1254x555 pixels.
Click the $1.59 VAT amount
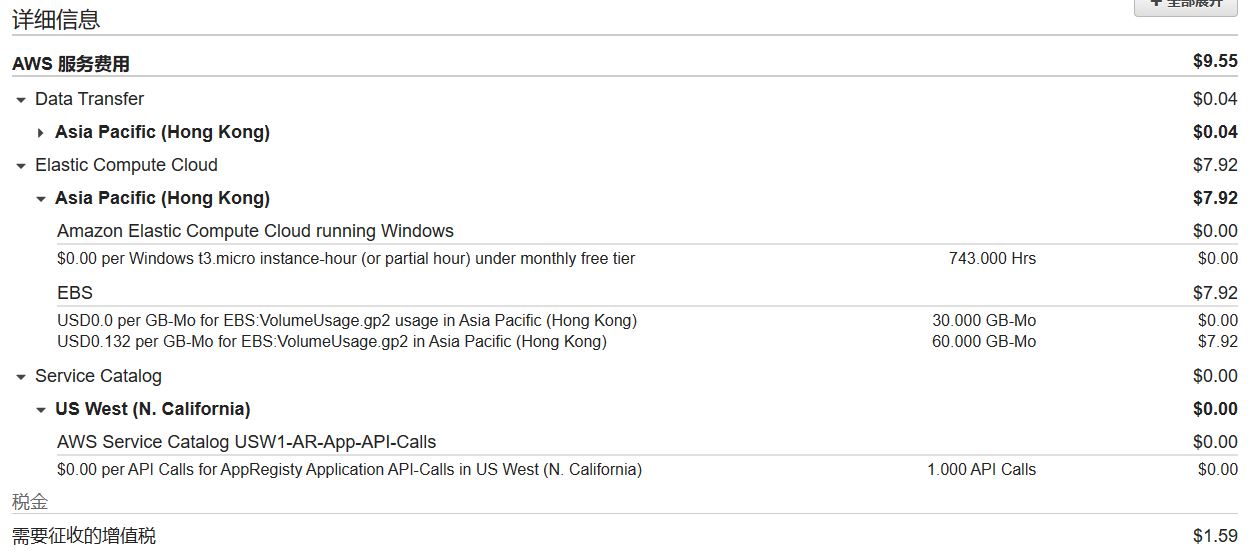coord(1215,536)
